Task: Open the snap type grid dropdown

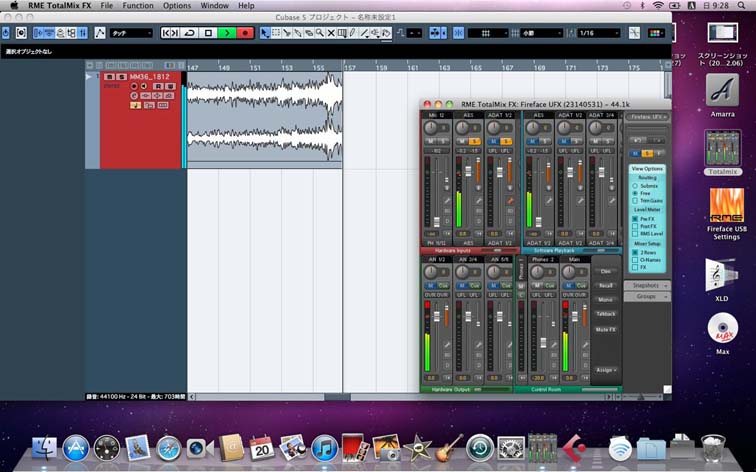Action: pos(487,33)
